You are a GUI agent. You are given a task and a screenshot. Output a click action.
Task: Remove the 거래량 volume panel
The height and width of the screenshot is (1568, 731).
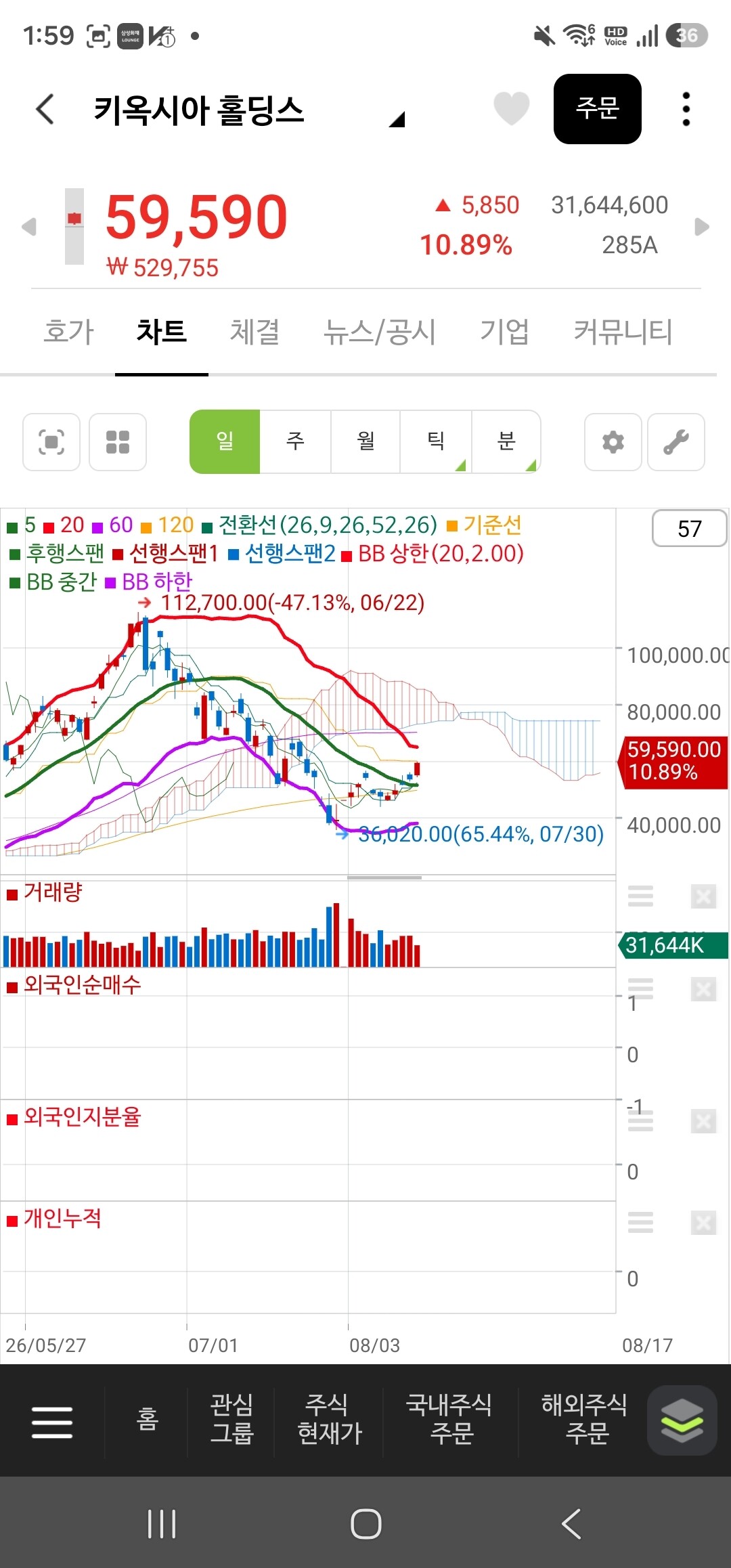tap(703, 896)
